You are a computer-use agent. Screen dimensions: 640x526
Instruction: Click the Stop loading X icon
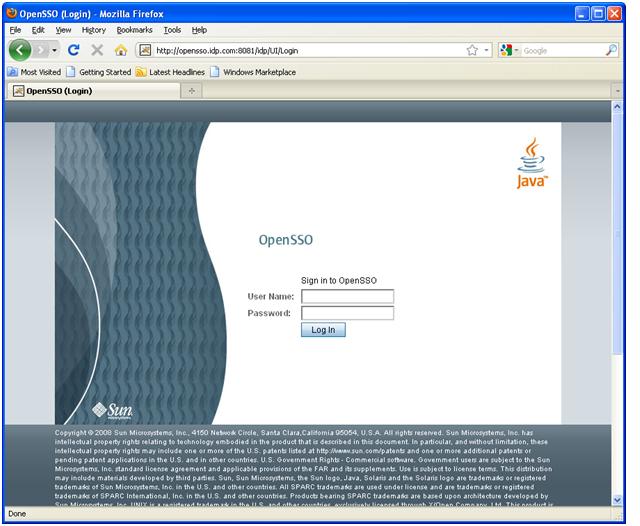[97, 50]
